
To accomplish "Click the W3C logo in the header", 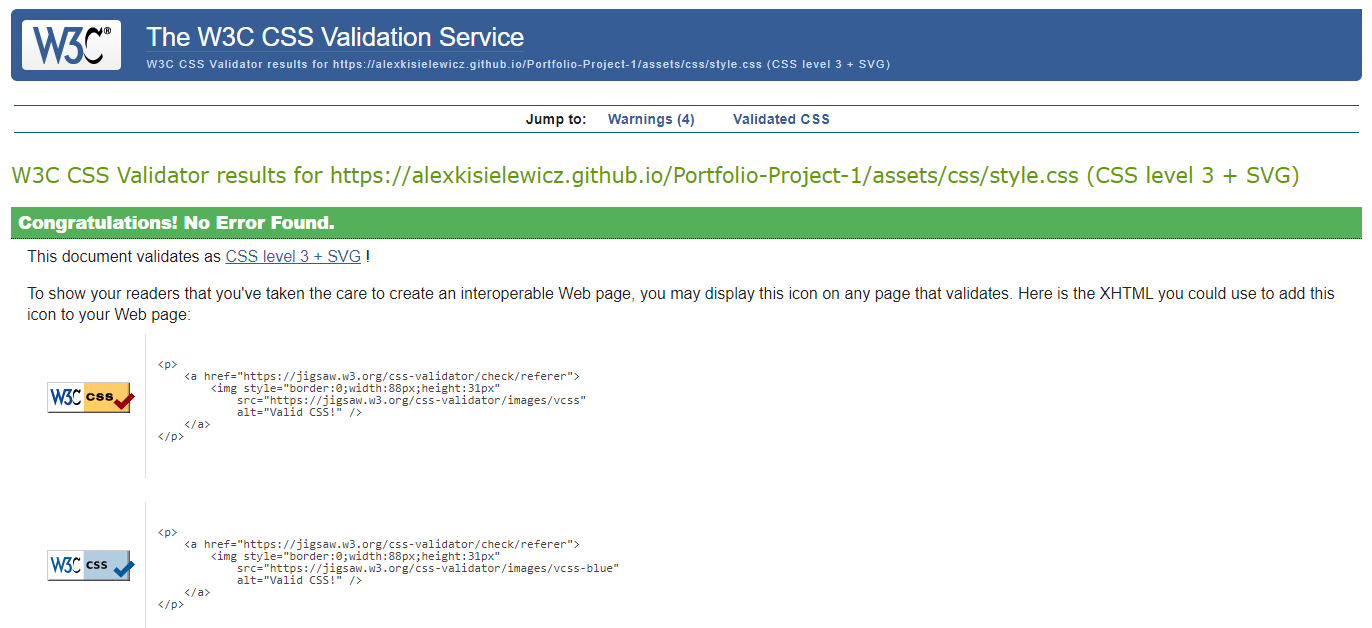I will 71,45.
